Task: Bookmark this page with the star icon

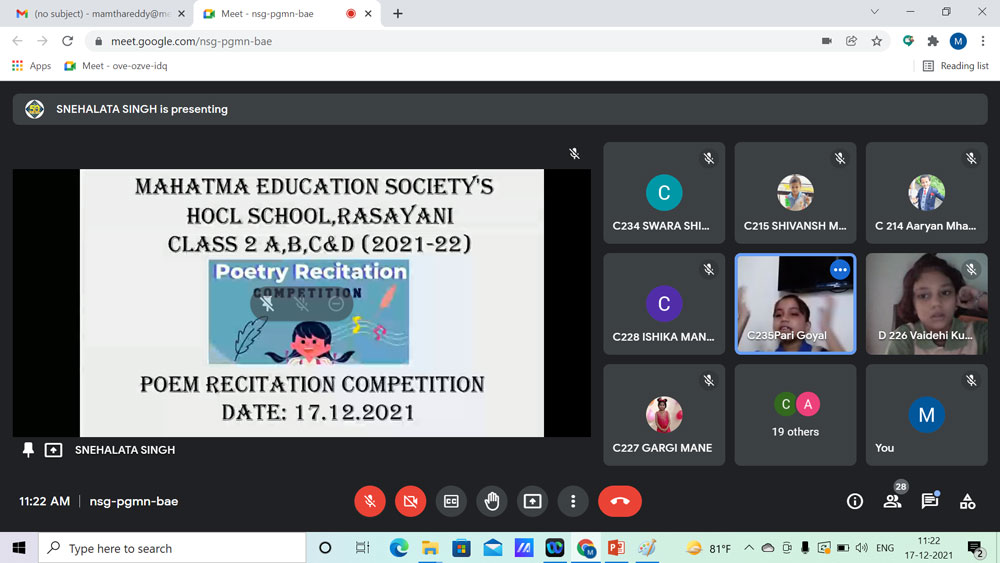Action: (x=877, y=41)
